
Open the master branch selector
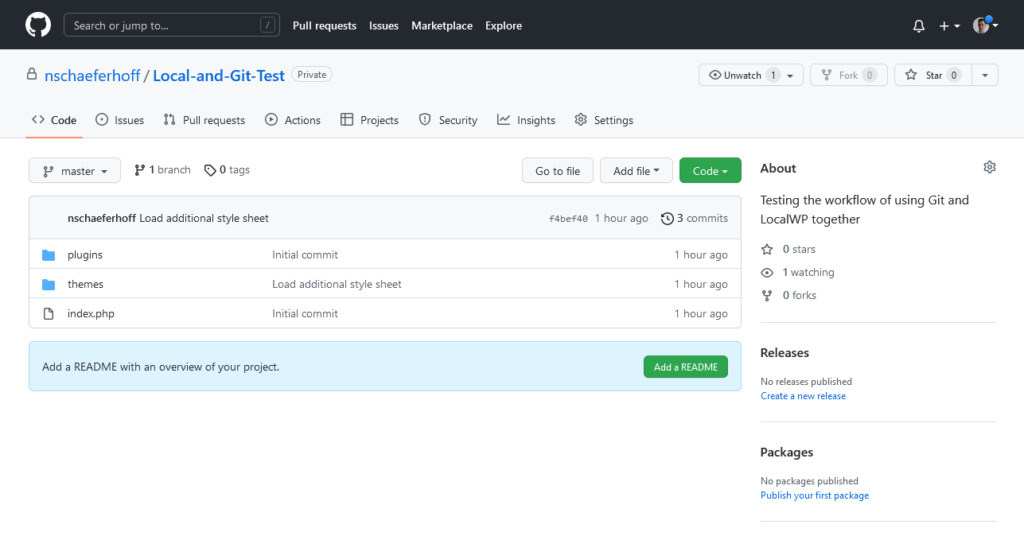(x=74, y=170)
